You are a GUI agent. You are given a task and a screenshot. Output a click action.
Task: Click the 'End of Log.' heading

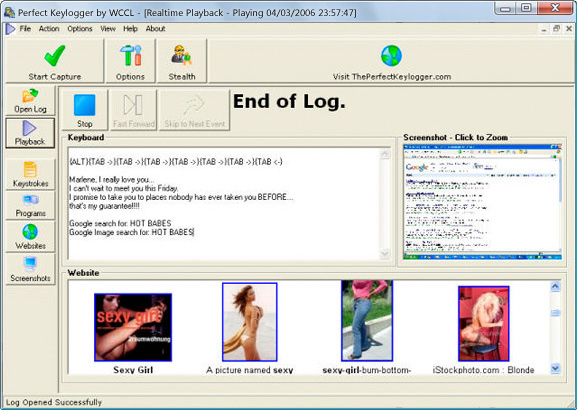[289, 102]
